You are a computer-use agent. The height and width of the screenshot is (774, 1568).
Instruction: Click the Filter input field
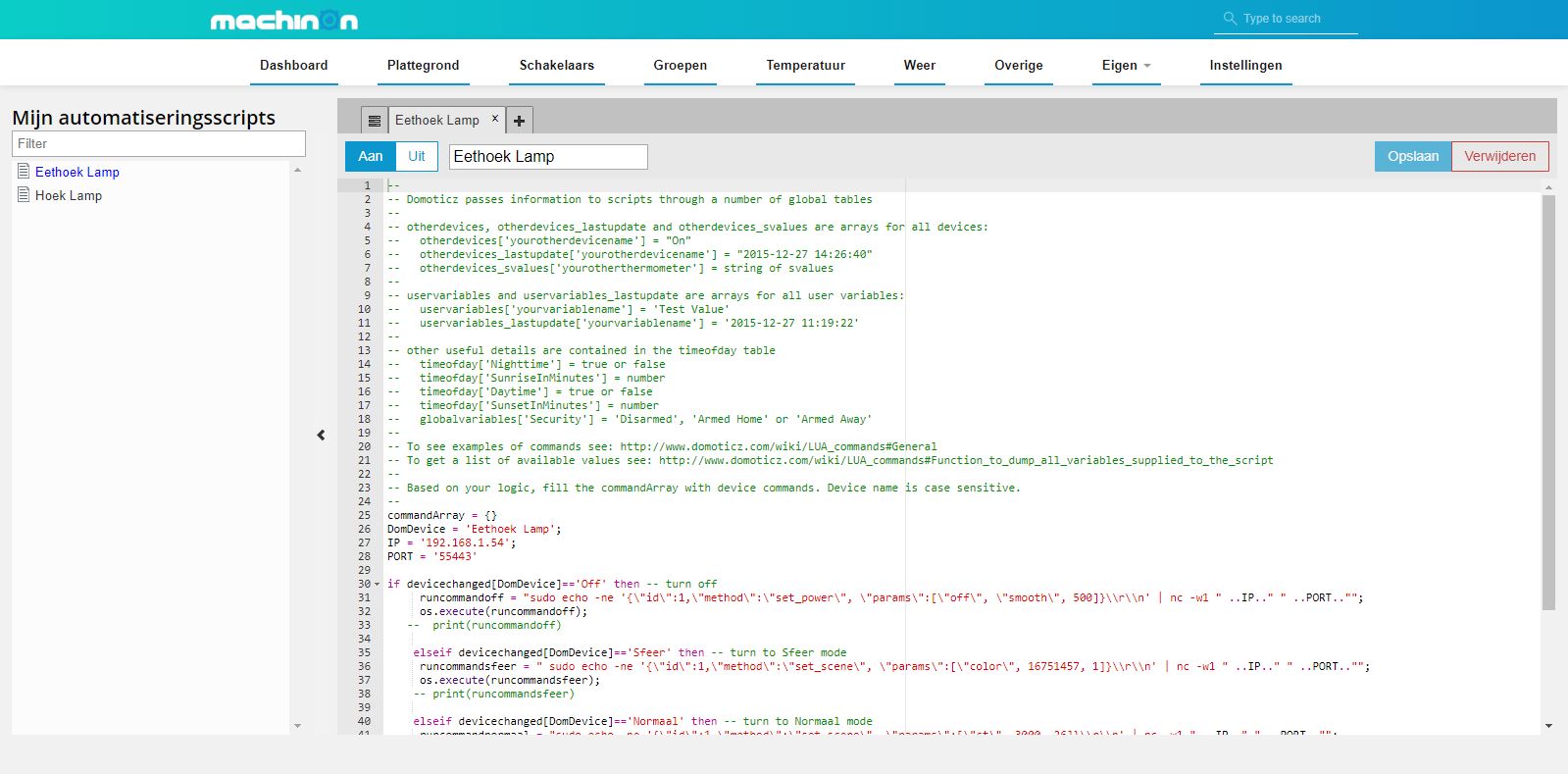159,143
